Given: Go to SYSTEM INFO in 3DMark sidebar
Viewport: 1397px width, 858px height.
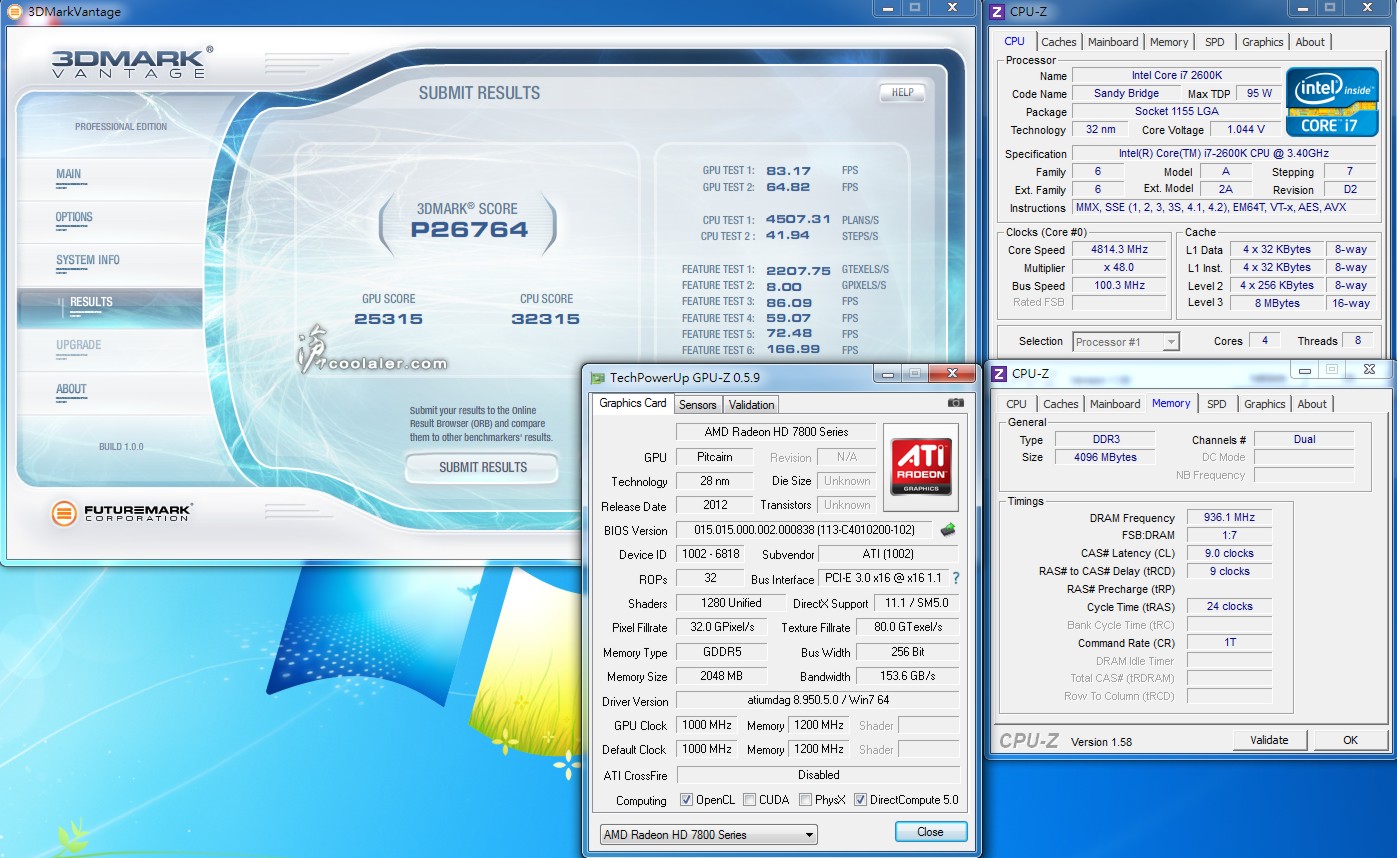Looking at the screenshot, I should [x=87, y=260].
